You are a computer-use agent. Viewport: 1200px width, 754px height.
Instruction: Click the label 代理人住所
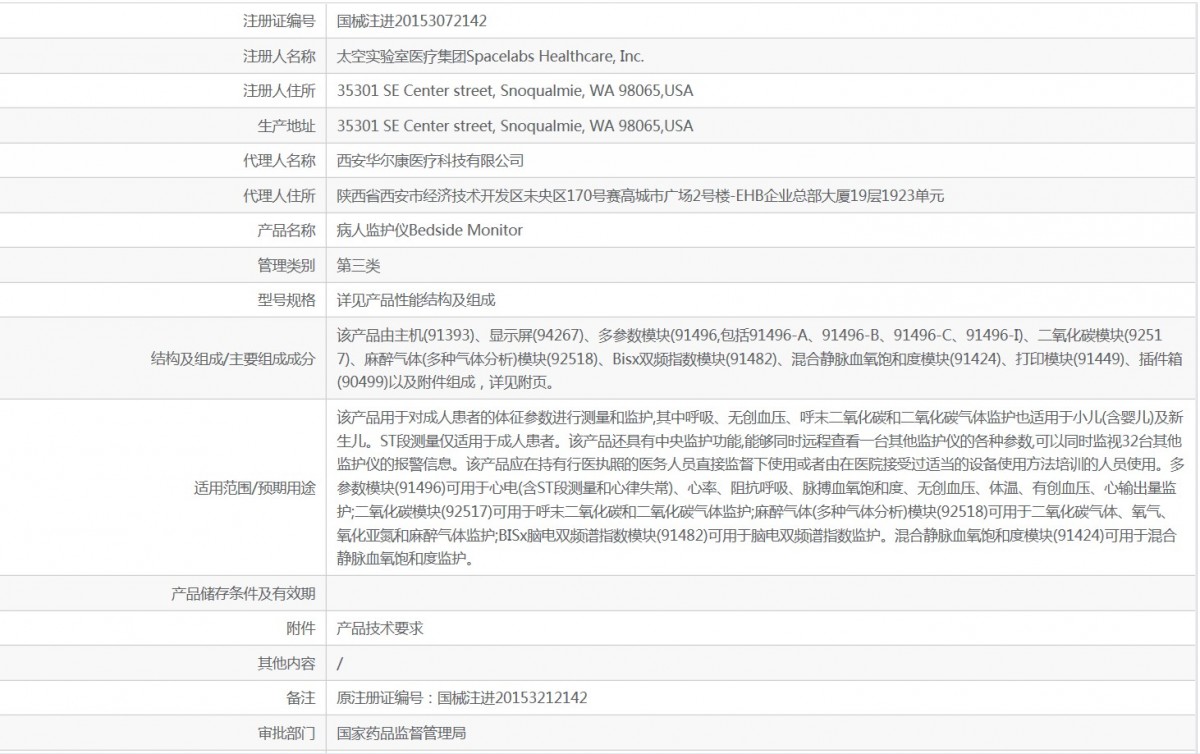pyautogui.click(x=279, y=195)
